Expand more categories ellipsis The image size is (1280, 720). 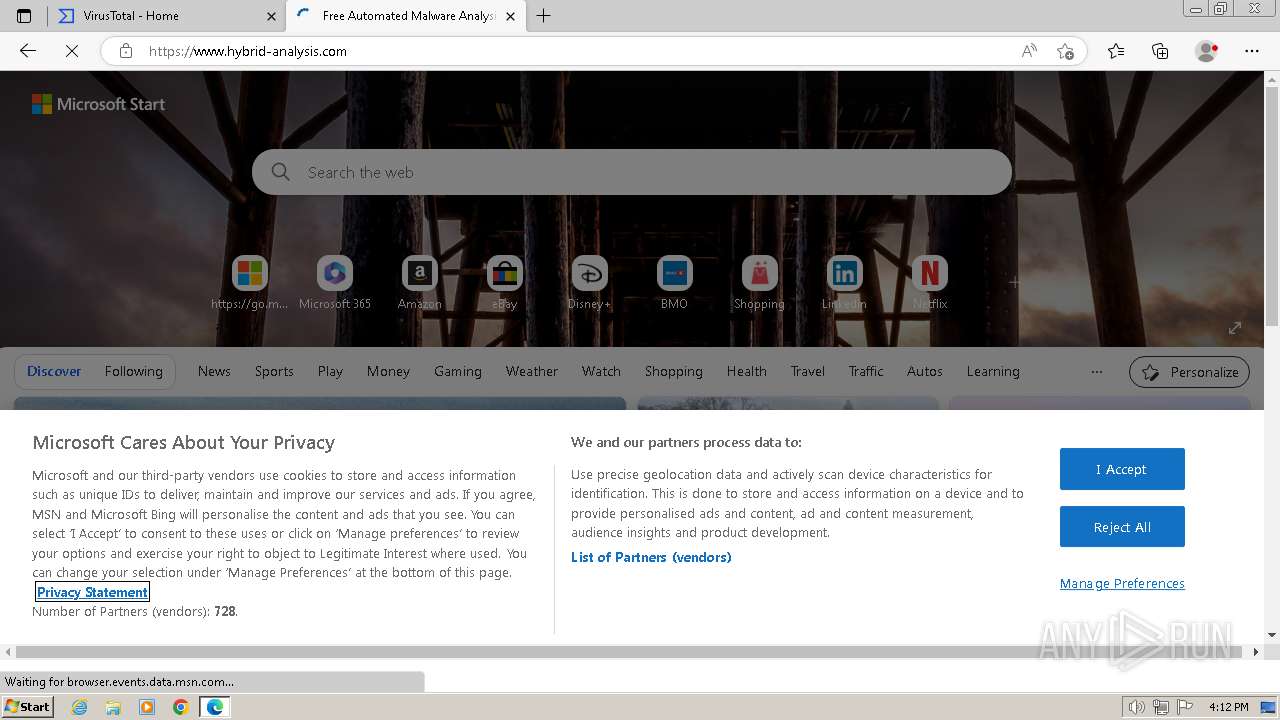(x=1097, y=371)
